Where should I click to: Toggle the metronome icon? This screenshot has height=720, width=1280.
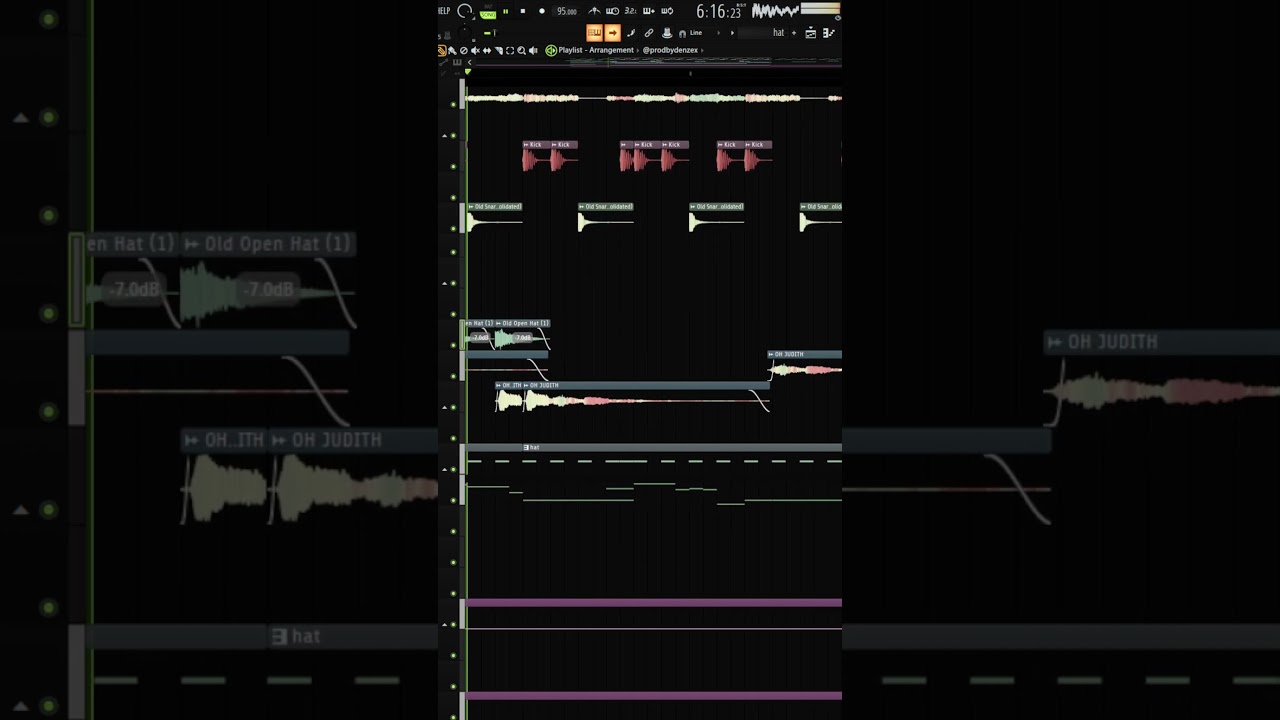coord(594,11)
